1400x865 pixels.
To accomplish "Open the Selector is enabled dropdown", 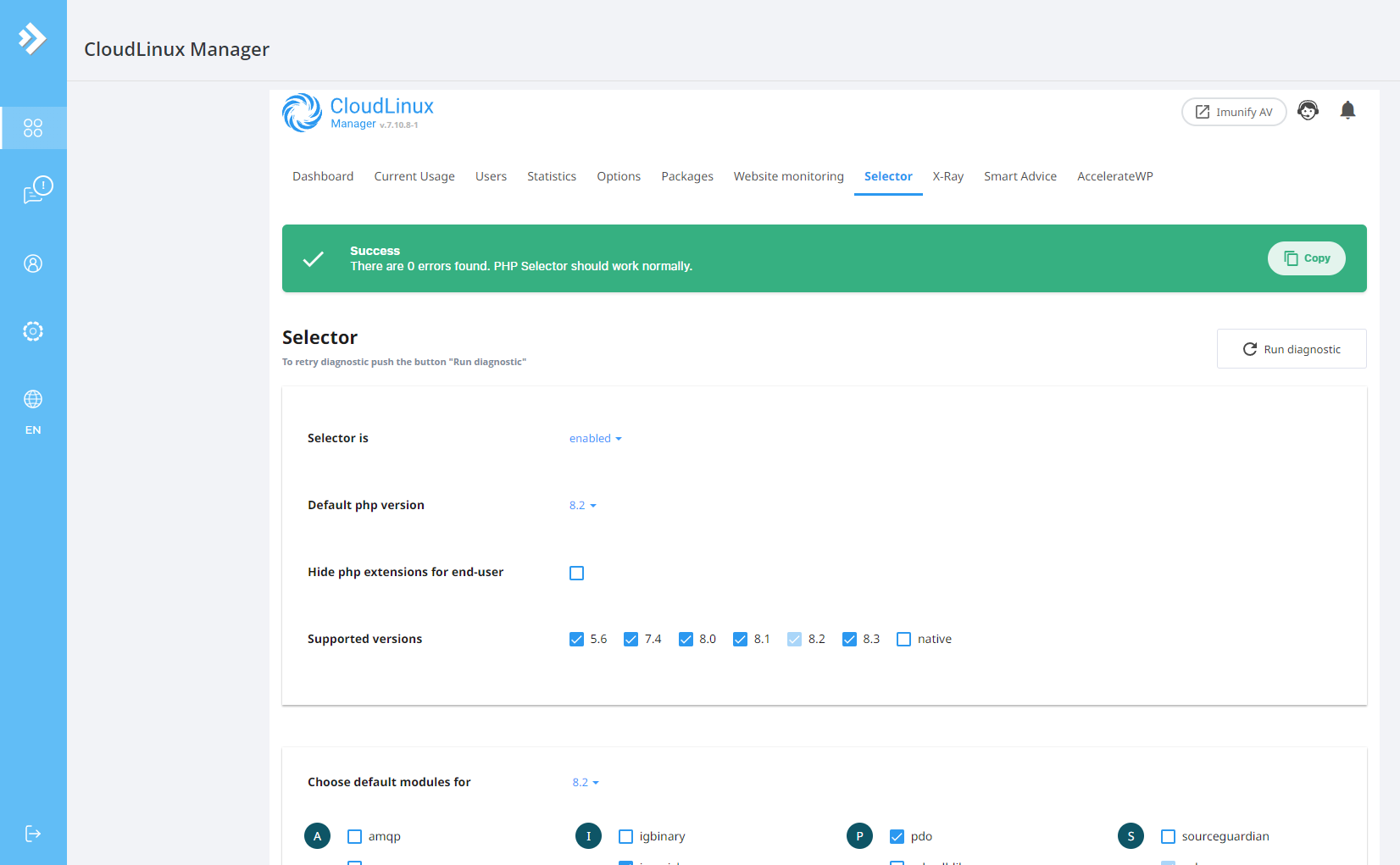I will (x=596, y=438).
